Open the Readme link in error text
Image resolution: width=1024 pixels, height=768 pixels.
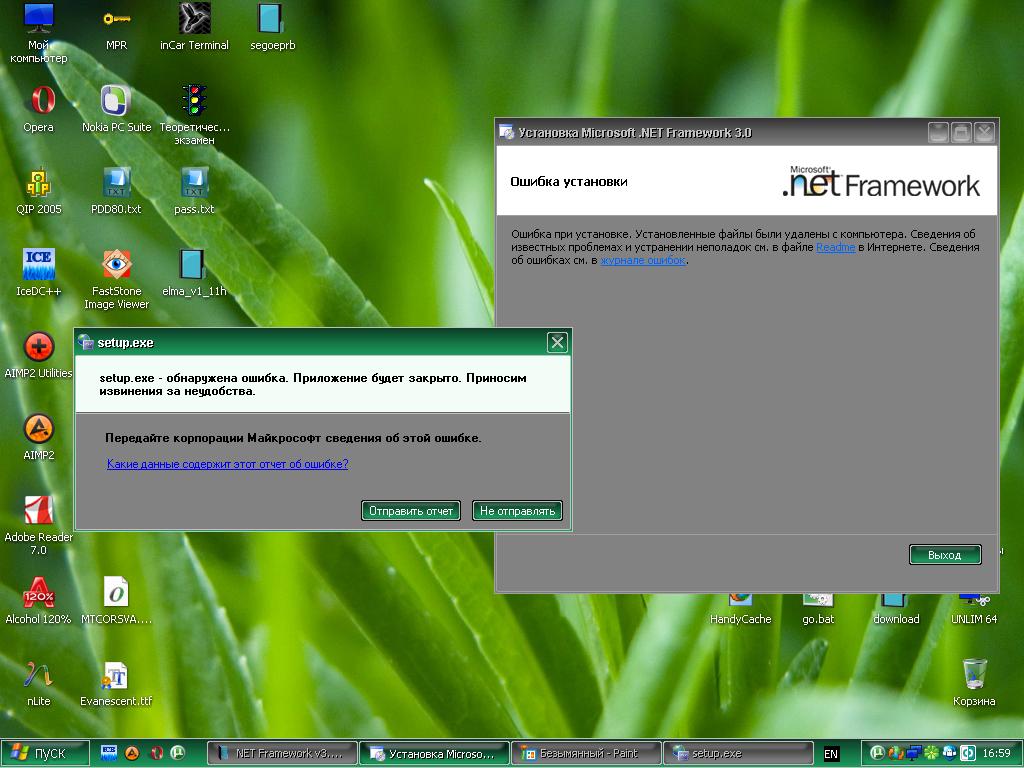coord(835,247)
